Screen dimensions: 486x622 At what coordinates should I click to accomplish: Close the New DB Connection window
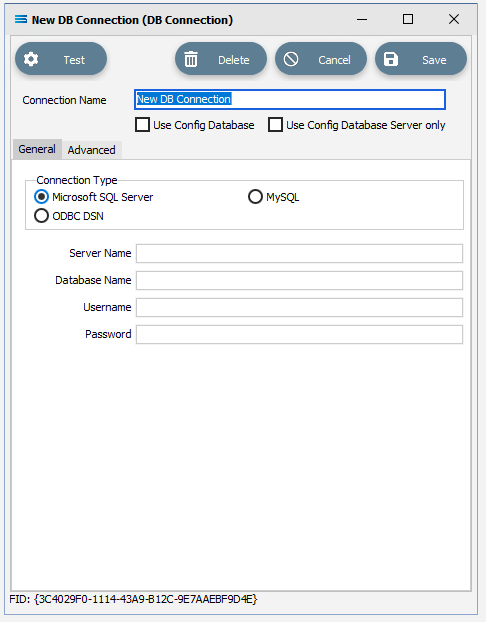454,19
